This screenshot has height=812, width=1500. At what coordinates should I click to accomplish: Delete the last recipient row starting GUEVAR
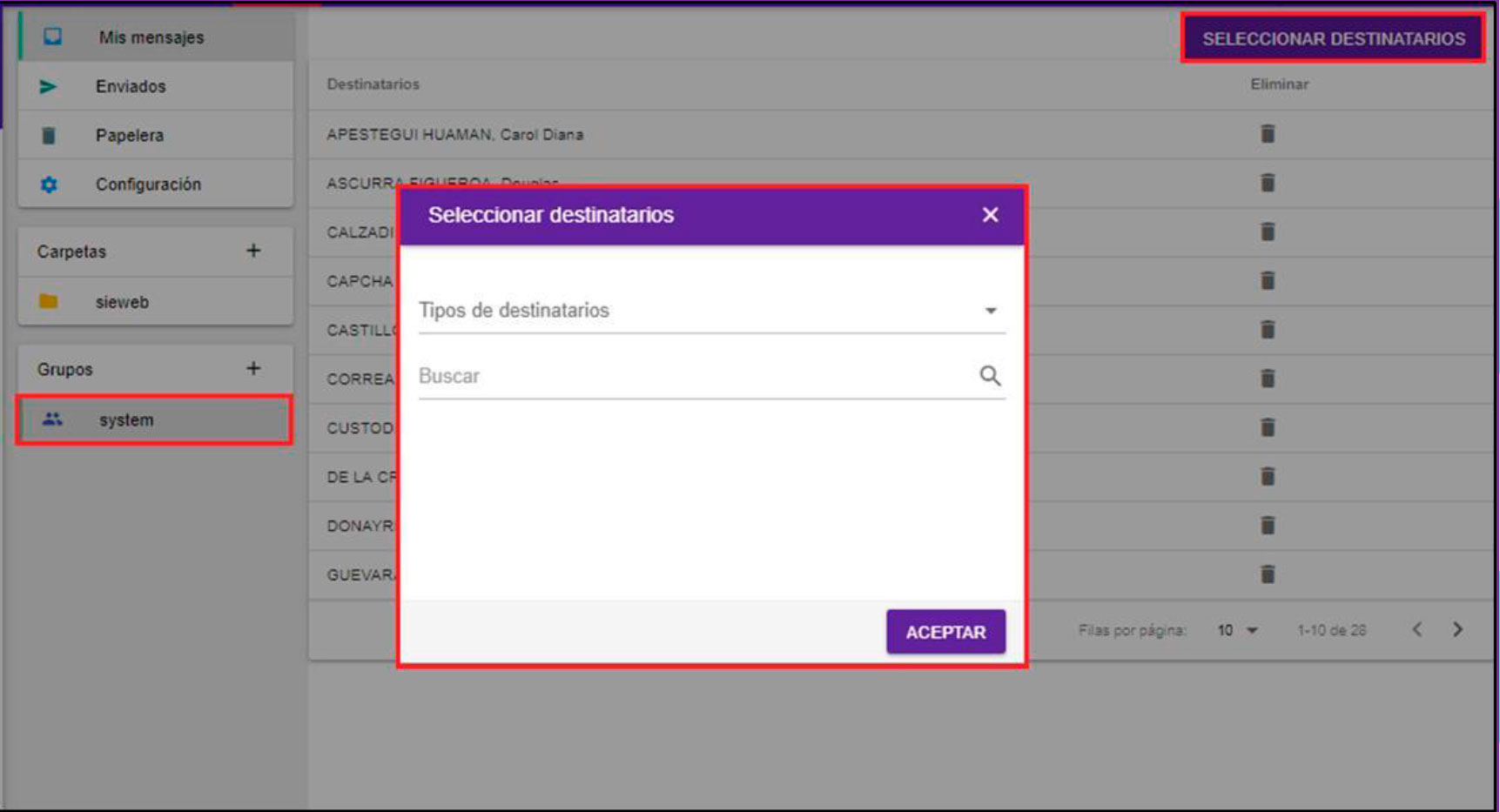[1268, 574]
